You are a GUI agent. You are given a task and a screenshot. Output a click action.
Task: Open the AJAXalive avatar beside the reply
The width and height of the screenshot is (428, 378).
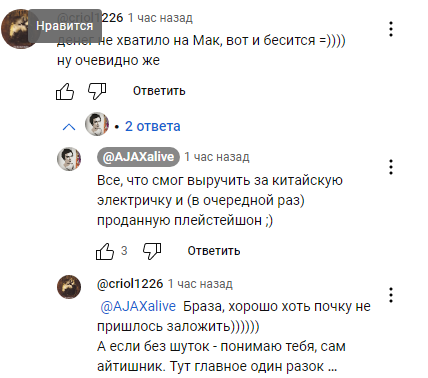[x=69, y=159]
